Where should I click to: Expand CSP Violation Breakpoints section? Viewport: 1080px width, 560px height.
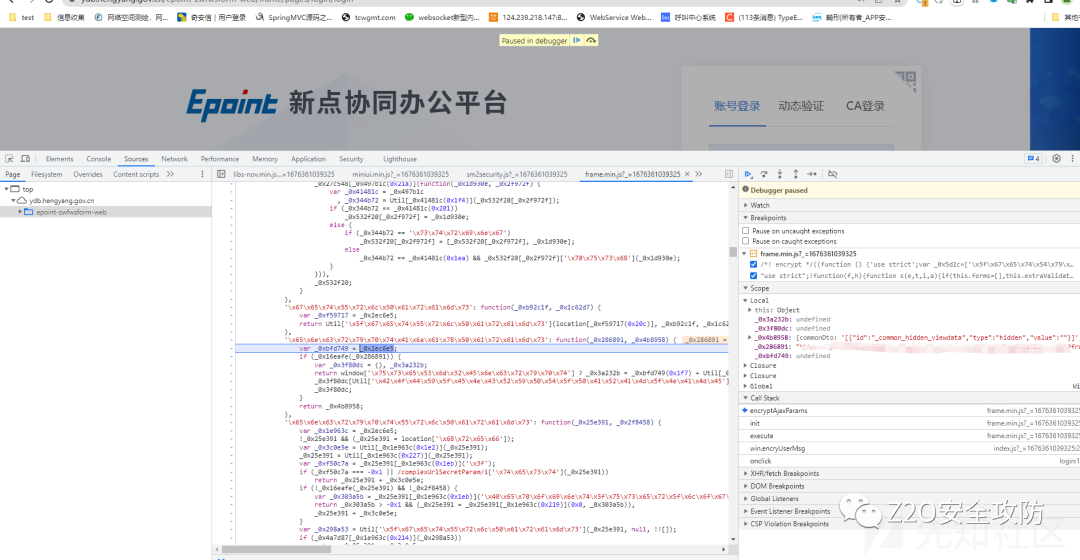click(789, 523)
